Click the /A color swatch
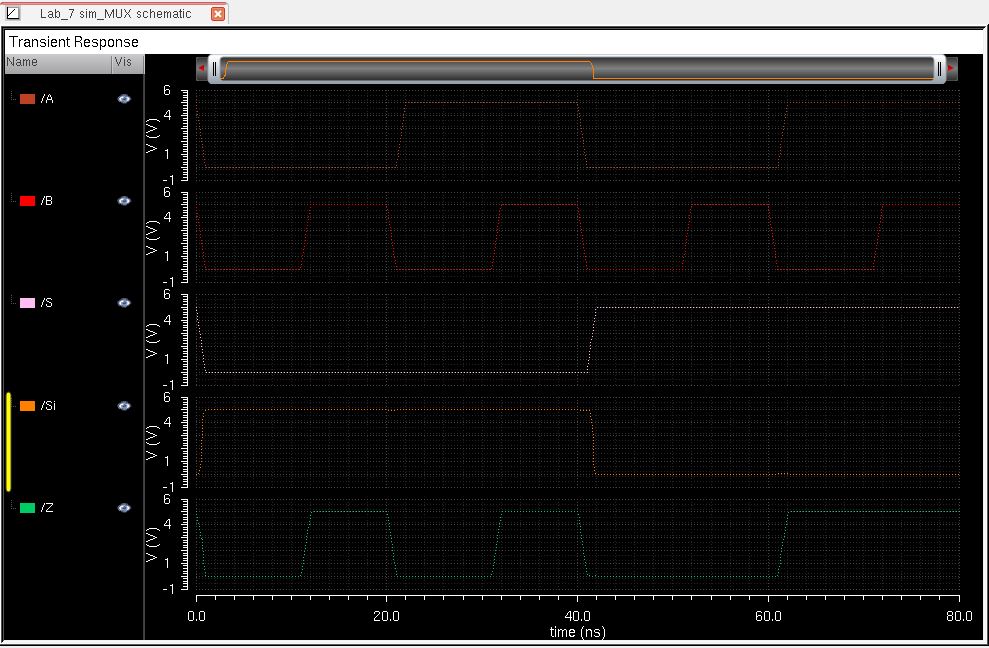 [x=27, y=98]
